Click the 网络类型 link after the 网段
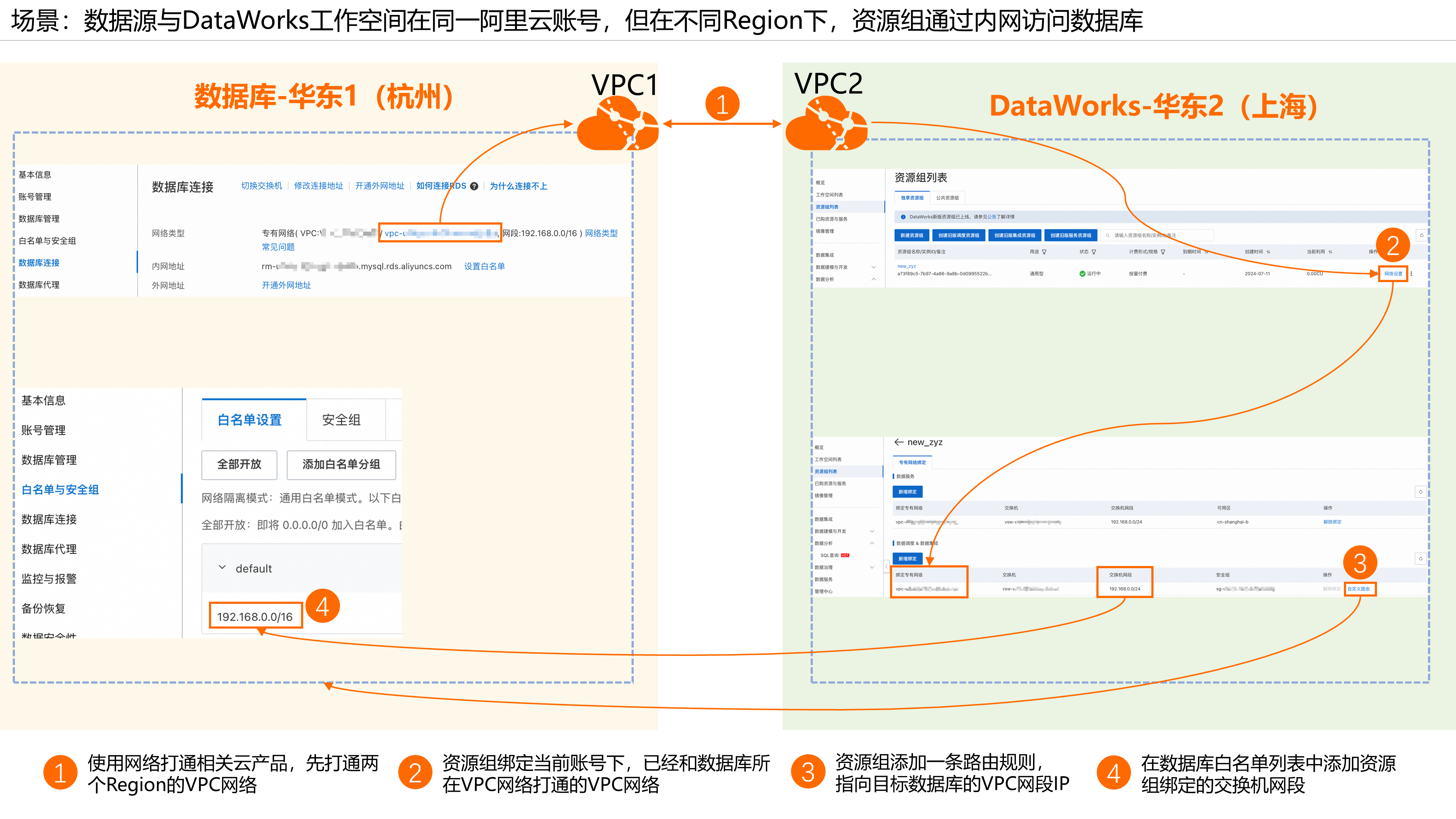Image resolution: width=1456 pixels, height=819 pixels. pos(601,233)
